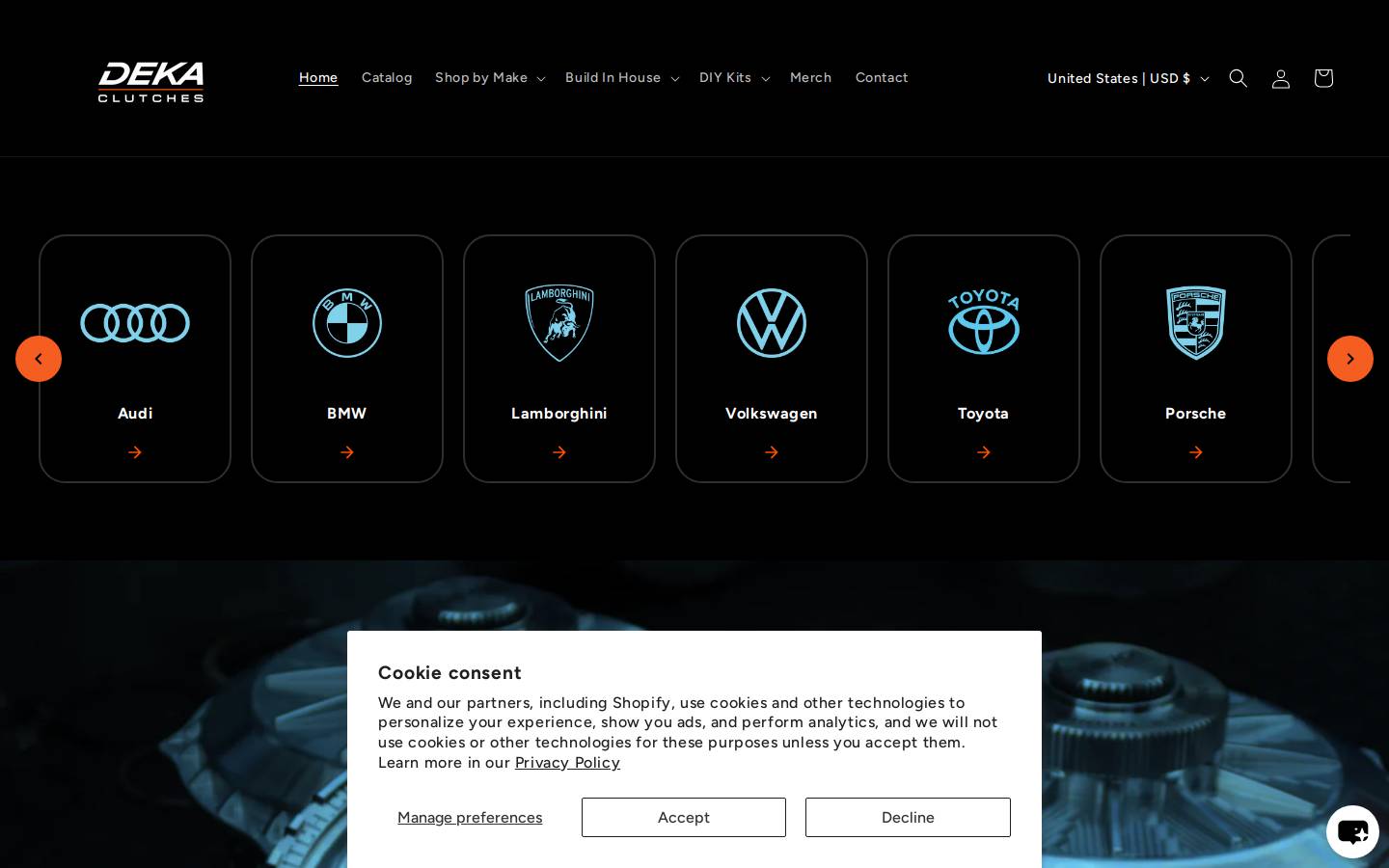The height and width of the screenshot is (868, 1389).
Task: Go to the Home menu item
Action: [x=318, y=78]
